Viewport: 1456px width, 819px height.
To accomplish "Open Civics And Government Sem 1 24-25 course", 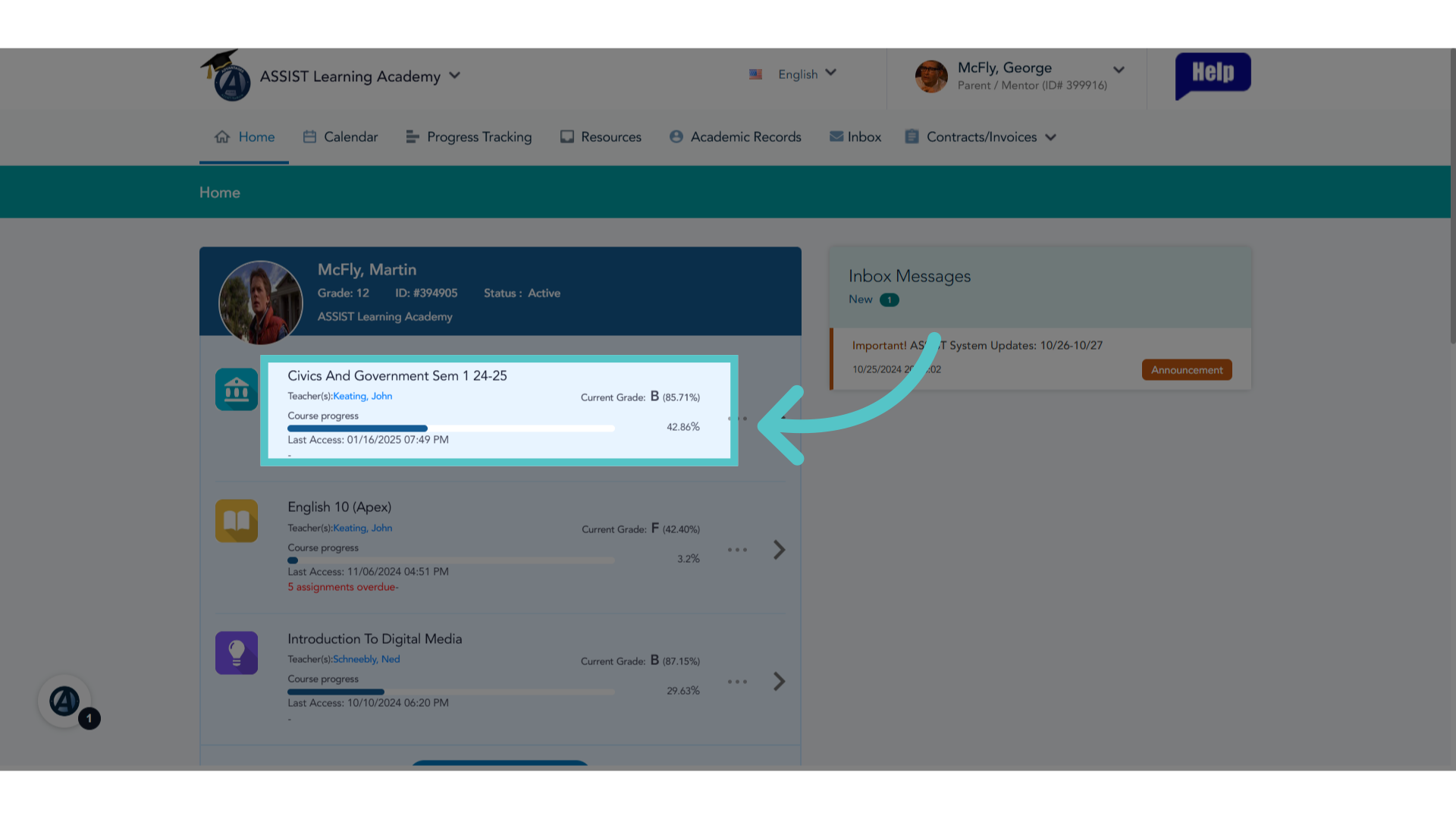I will [397, 375].
